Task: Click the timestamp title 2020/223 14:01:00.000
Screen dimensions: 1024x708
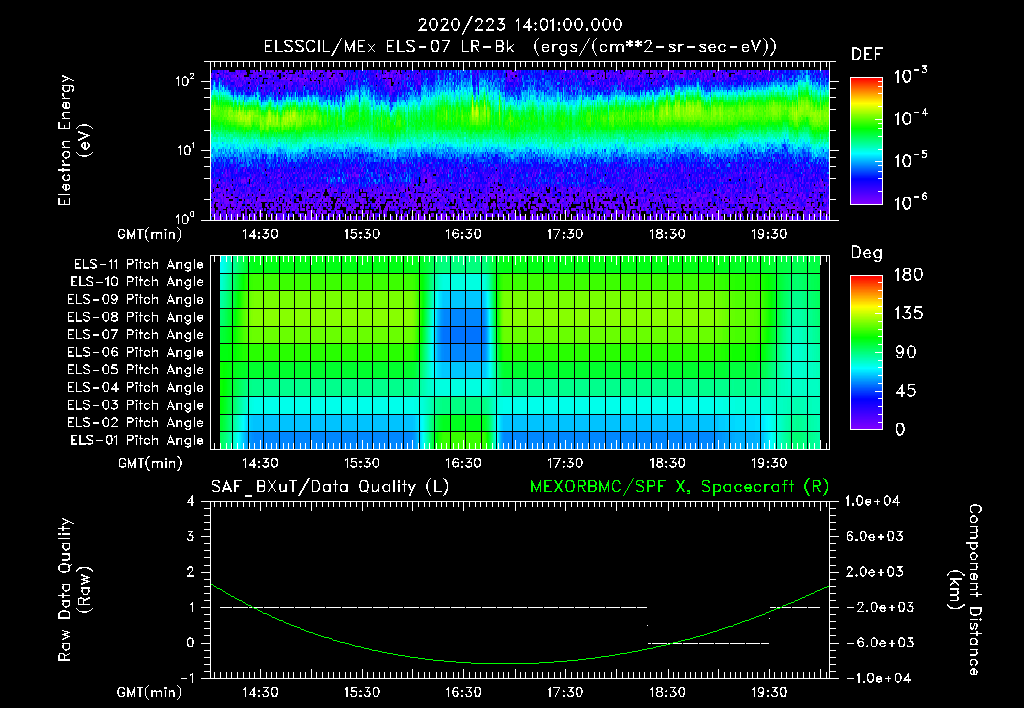Action: coord(520,25)
